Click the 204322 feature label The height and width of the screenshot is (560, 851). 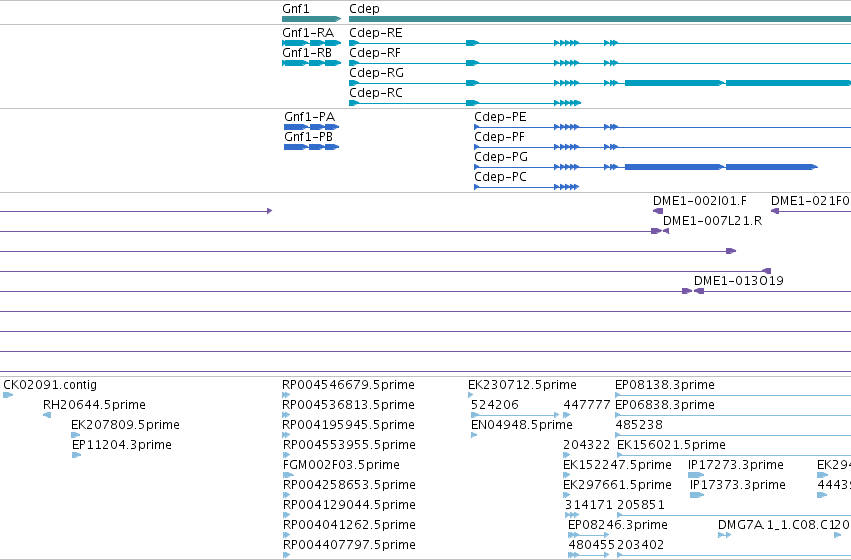[586, 446]
